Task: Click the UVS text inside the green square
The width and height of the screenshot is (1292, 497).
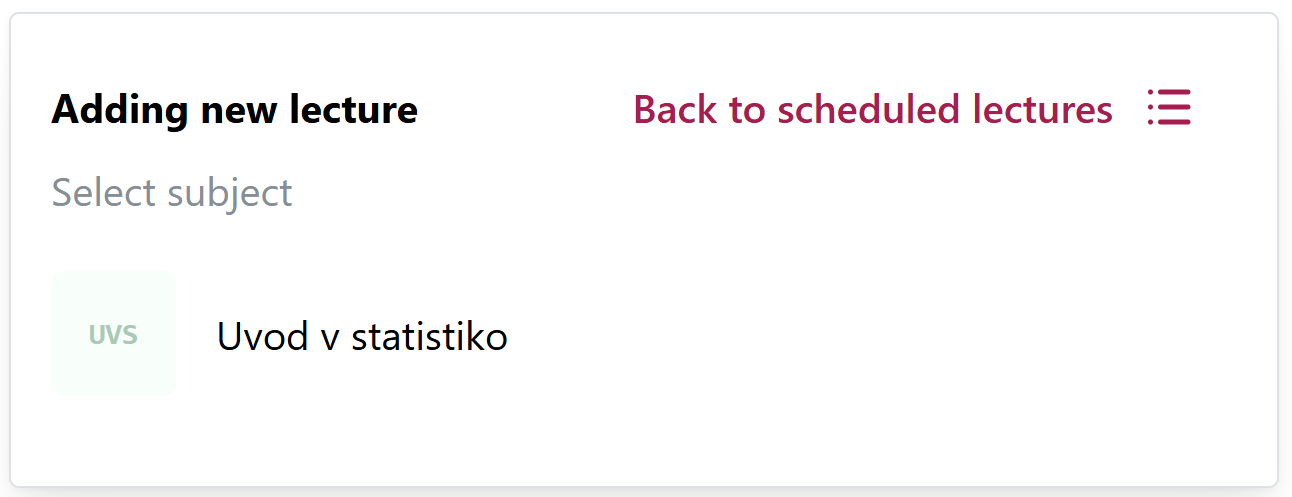Action: click(113, 335)
